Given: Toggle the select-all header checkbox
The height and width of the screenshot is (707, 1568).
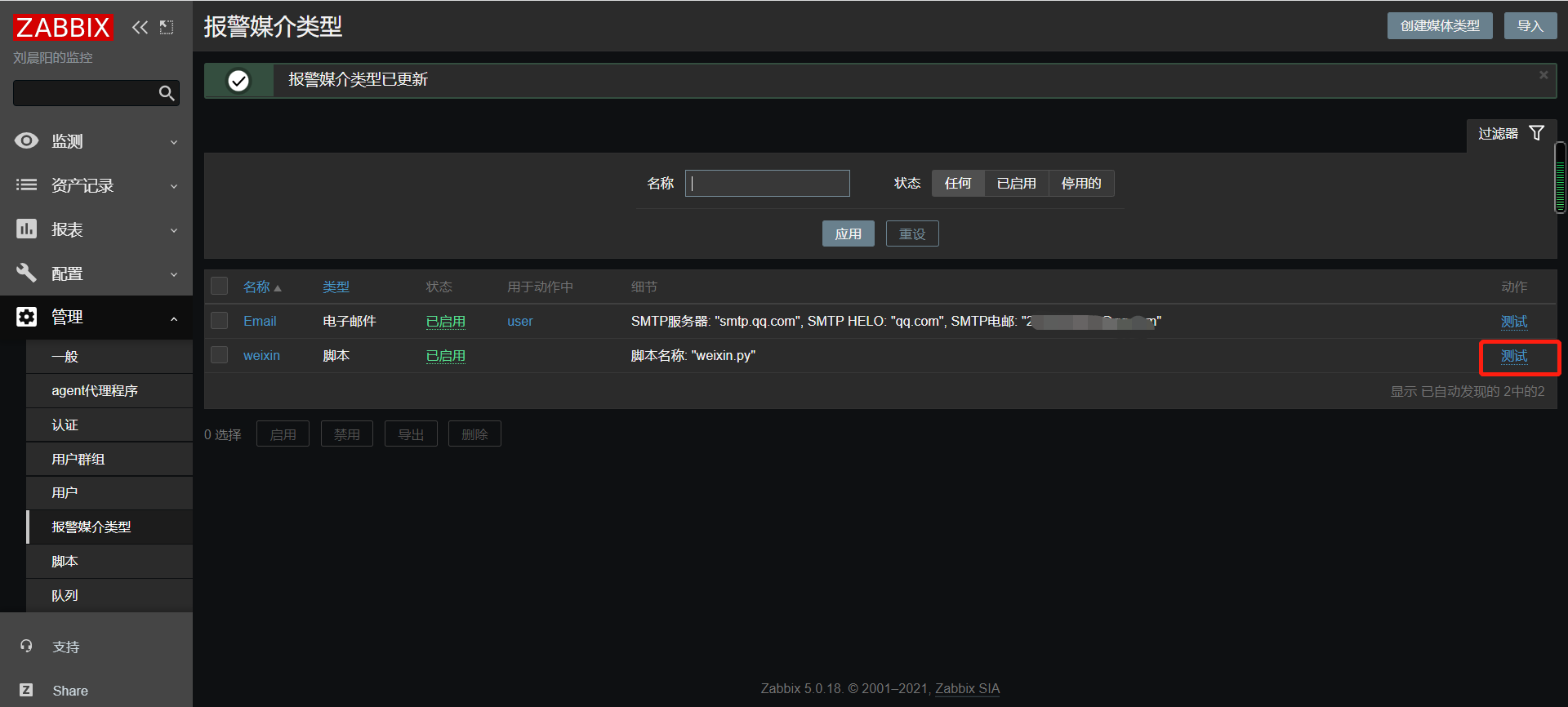Looking at the screenshot, I should pos(219,286).
